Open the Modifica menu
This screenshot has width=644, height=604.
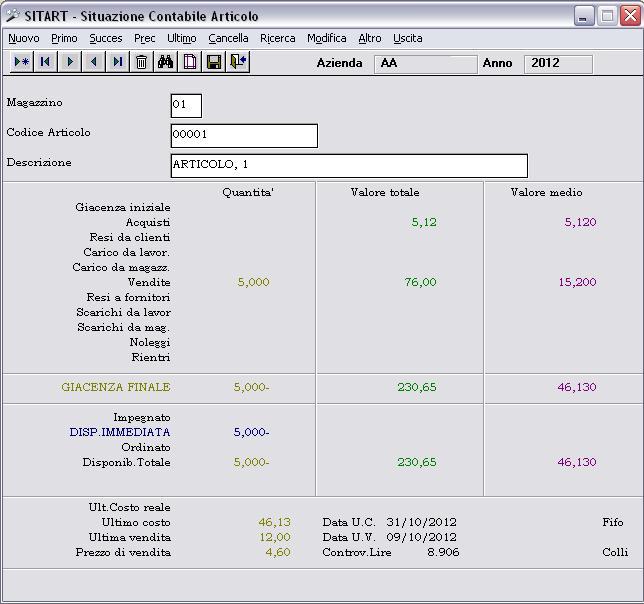(x=327, y=38)
